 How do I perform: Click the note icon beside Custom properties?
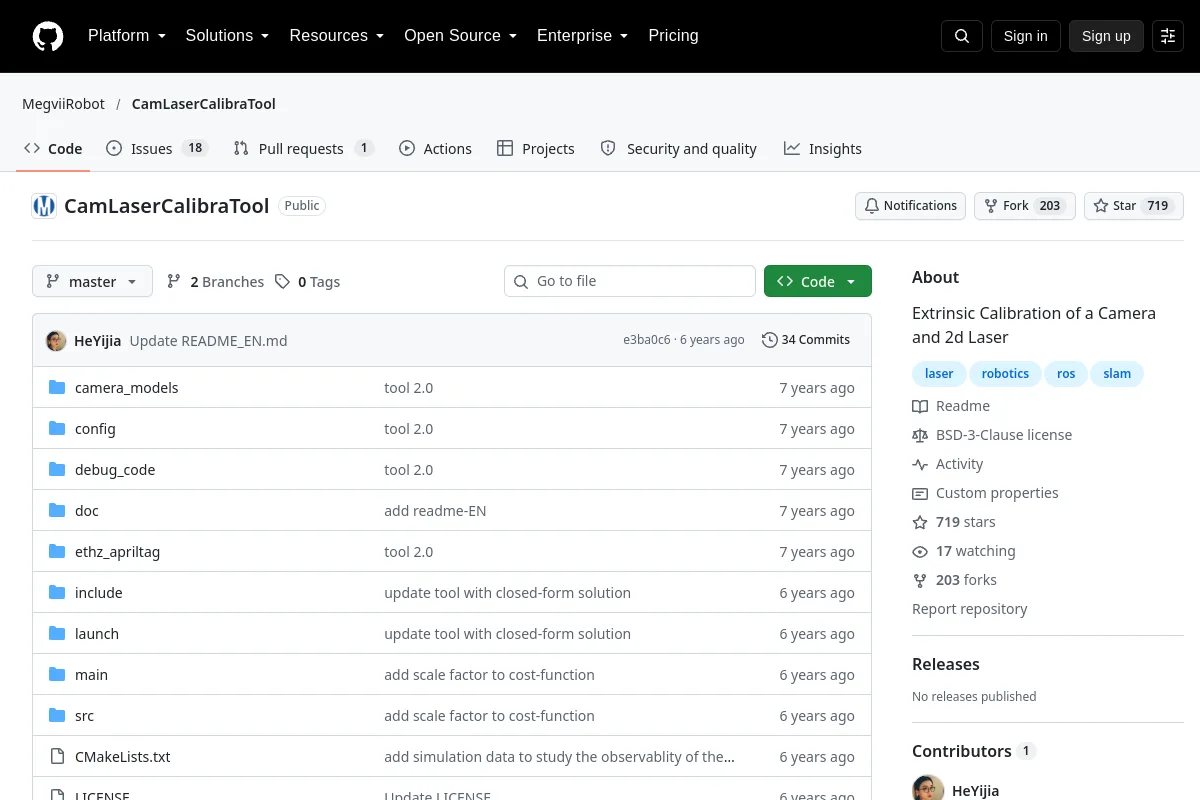(x=920, y=493)
